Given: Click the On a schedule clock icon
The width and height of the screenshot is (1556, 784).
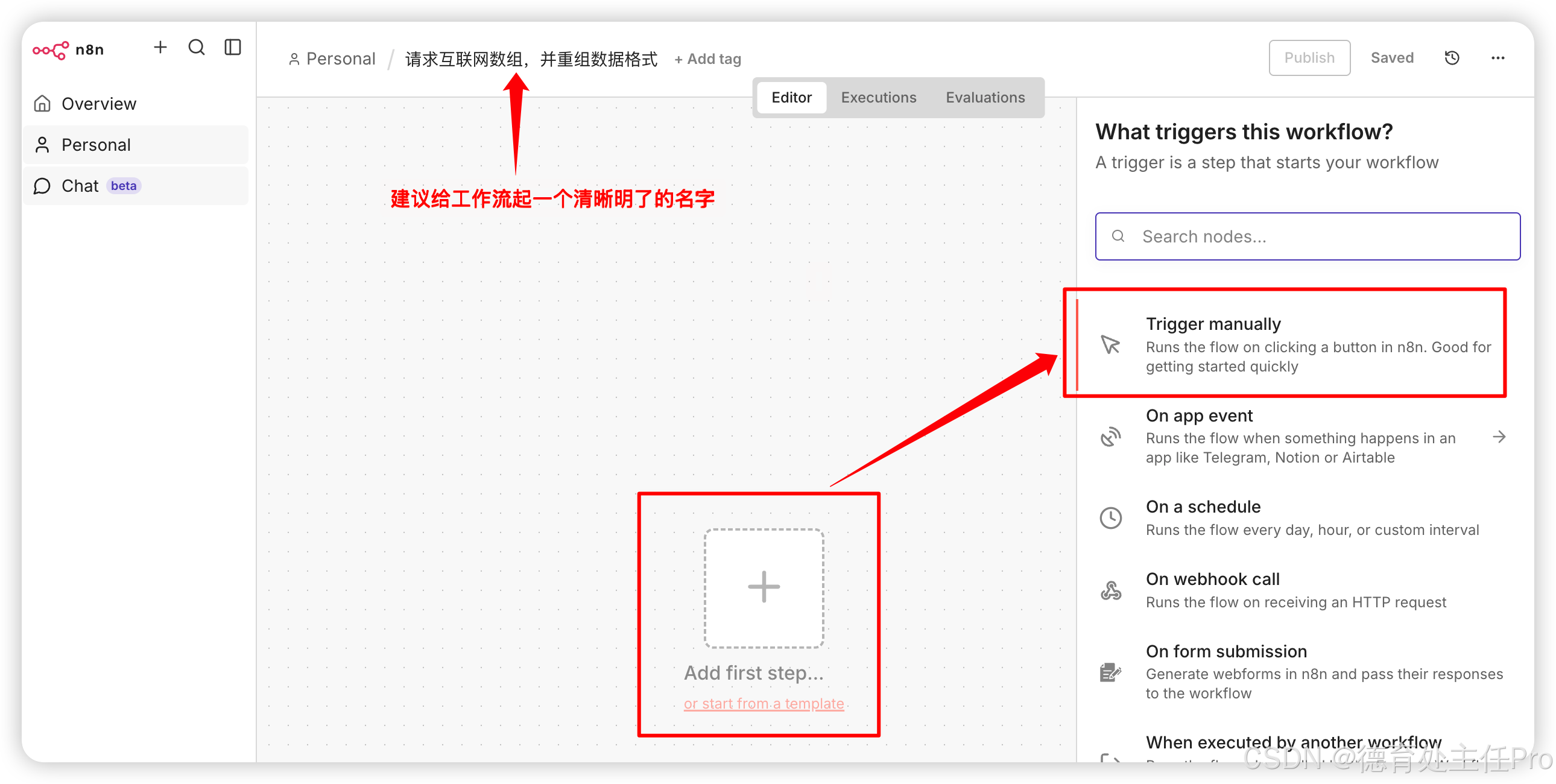Looking at the screenshot, I should tap(1112, 517).
